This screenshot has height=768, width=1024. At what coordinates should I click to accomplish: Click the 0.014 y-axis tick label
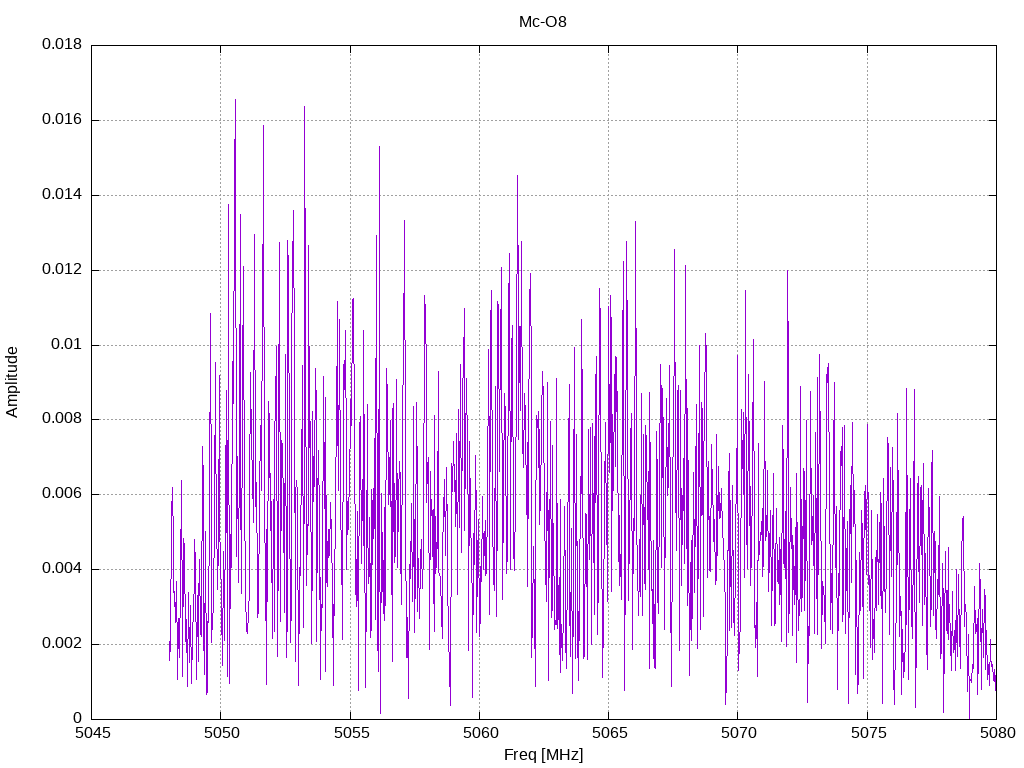(62, 195)
